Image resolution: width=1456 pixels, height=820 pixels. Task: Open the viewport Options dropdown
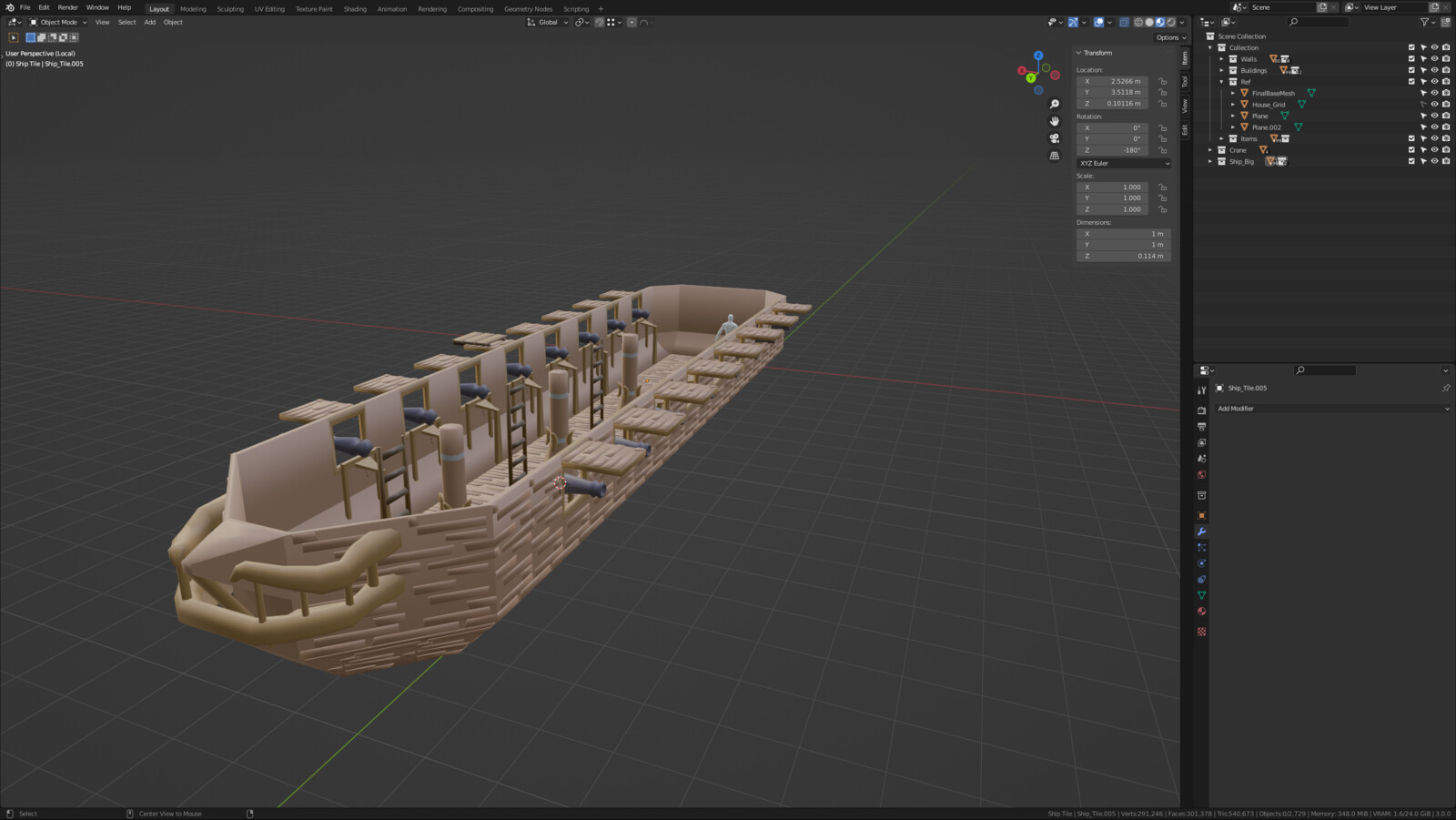click(1170, 37)
